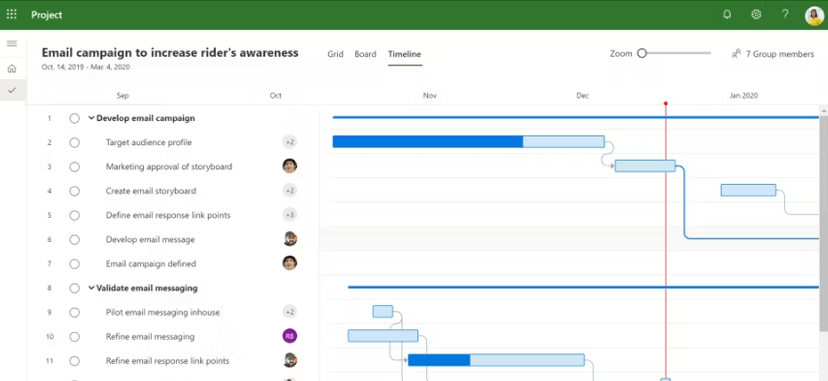
Task: Select Create email storyboard Gantt bar
Action: pos(748,190)
